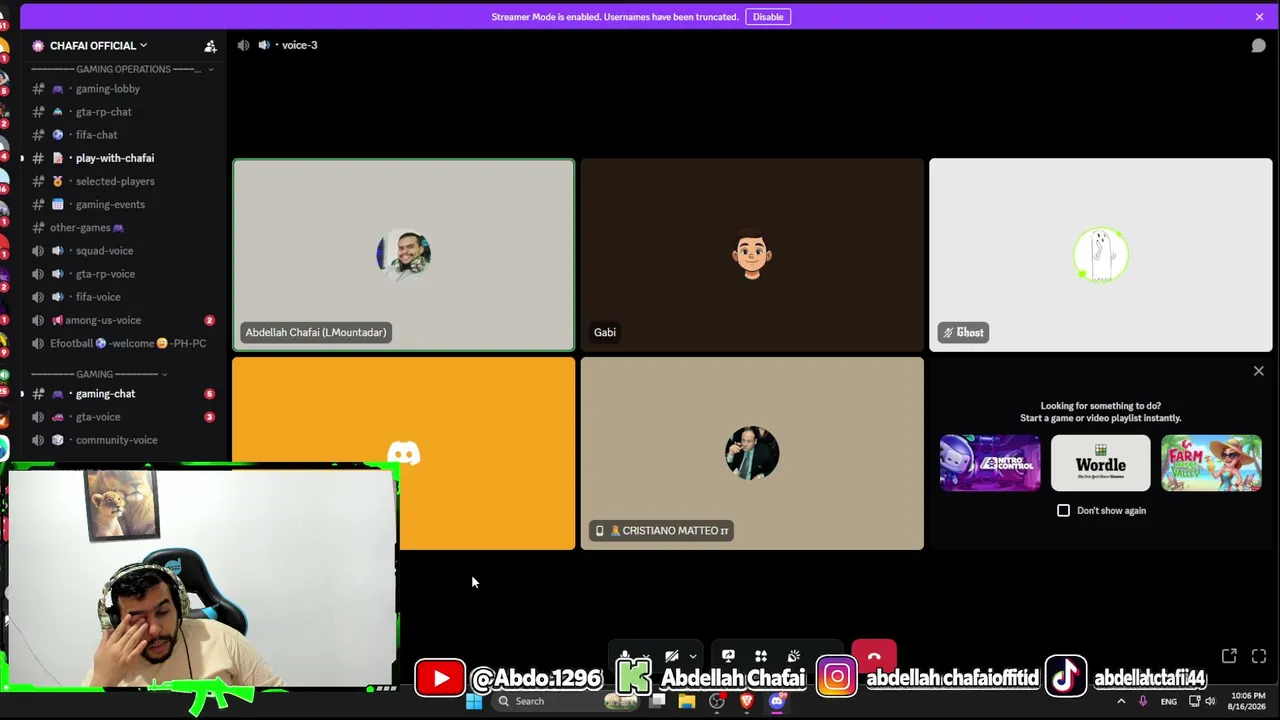Start the Wordle activity
The height and width of the screenshot is (720, 1280).
point(1100,463)
